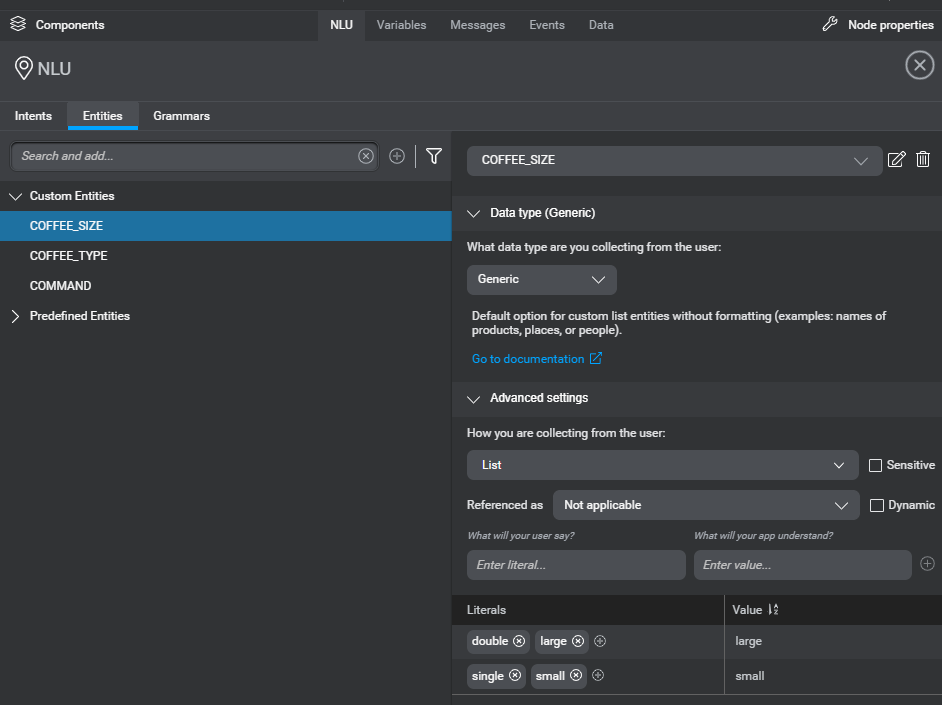The width and height of the screenshot is (942, 705).
Task: Remove the literal 'double' from large
Action: [517, 641]
